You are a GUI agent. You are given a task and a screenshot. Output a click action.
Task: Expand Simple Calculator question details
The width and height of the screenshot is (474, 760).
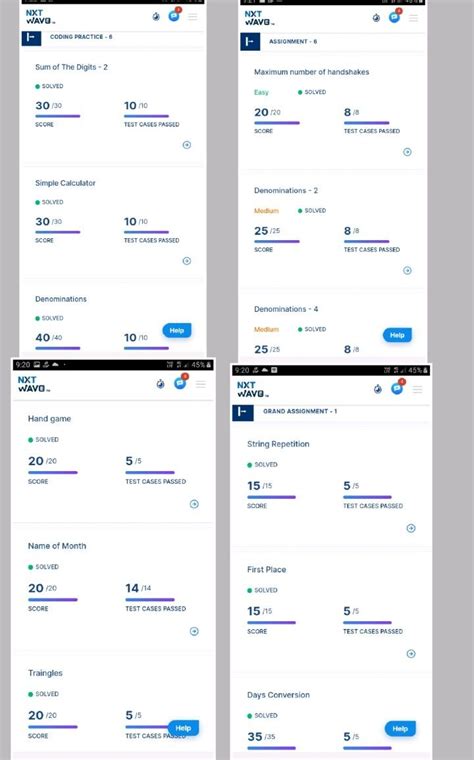(x=187, y=261)
